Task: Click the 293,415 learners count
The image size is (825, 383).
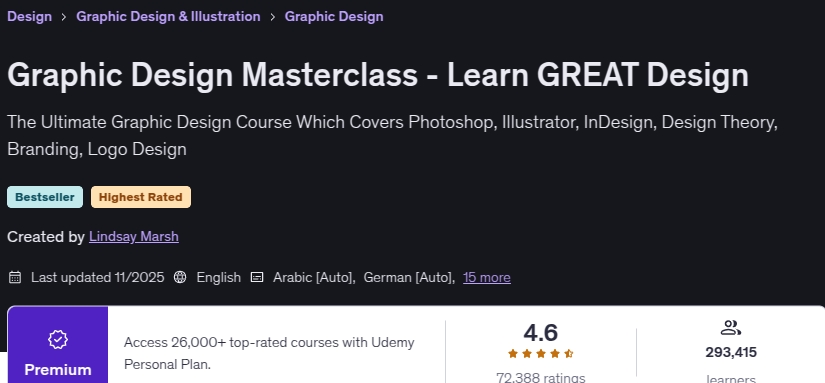Action: [731, 352]
